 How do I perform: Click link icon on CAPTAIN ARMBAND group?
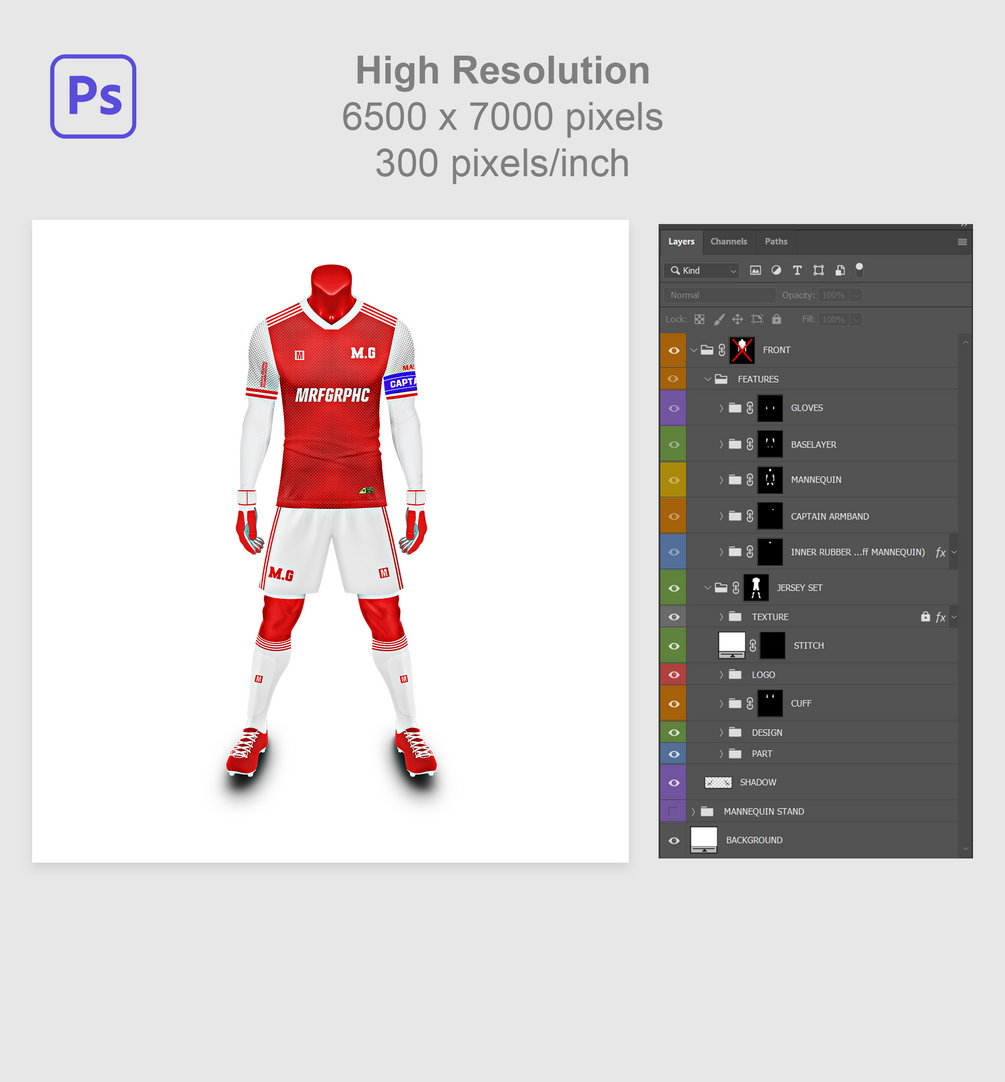[x=750, y=516]
